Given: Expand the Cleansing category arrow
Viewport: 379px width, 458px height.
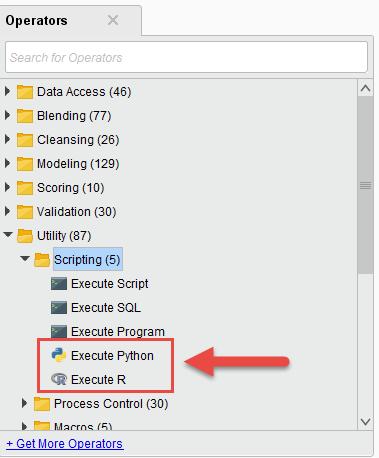Looking at the screenshot, I should coord(7,139).
